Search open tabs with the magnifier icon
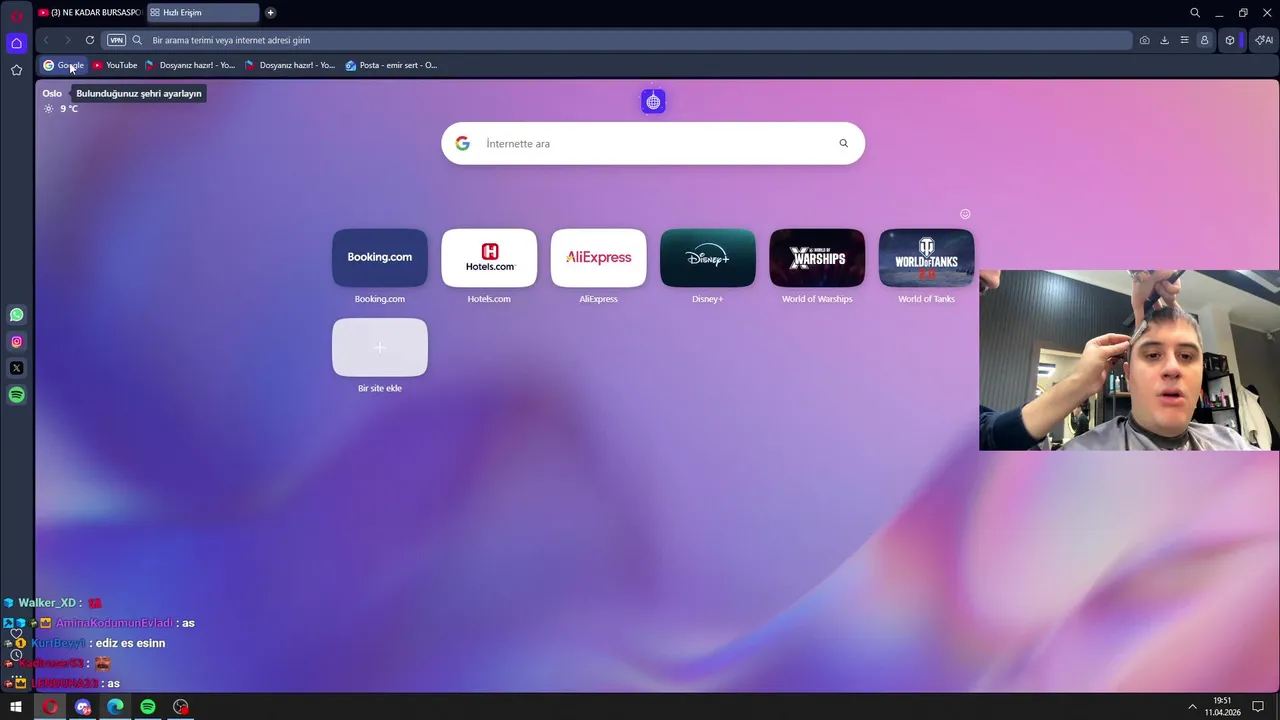1280x720 pixels. [1194, 13]
